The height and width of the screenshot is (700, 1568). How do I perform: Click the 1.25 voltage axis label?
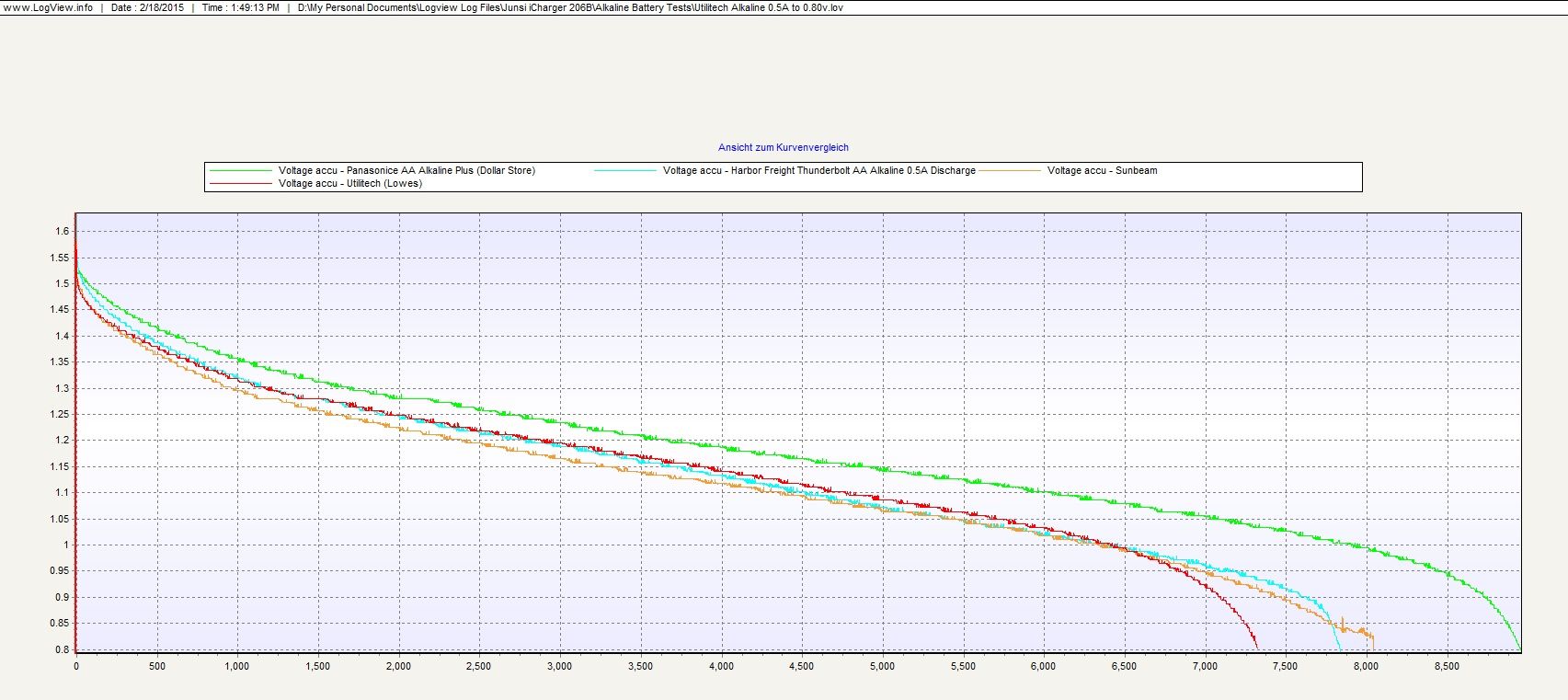(59, 414)
